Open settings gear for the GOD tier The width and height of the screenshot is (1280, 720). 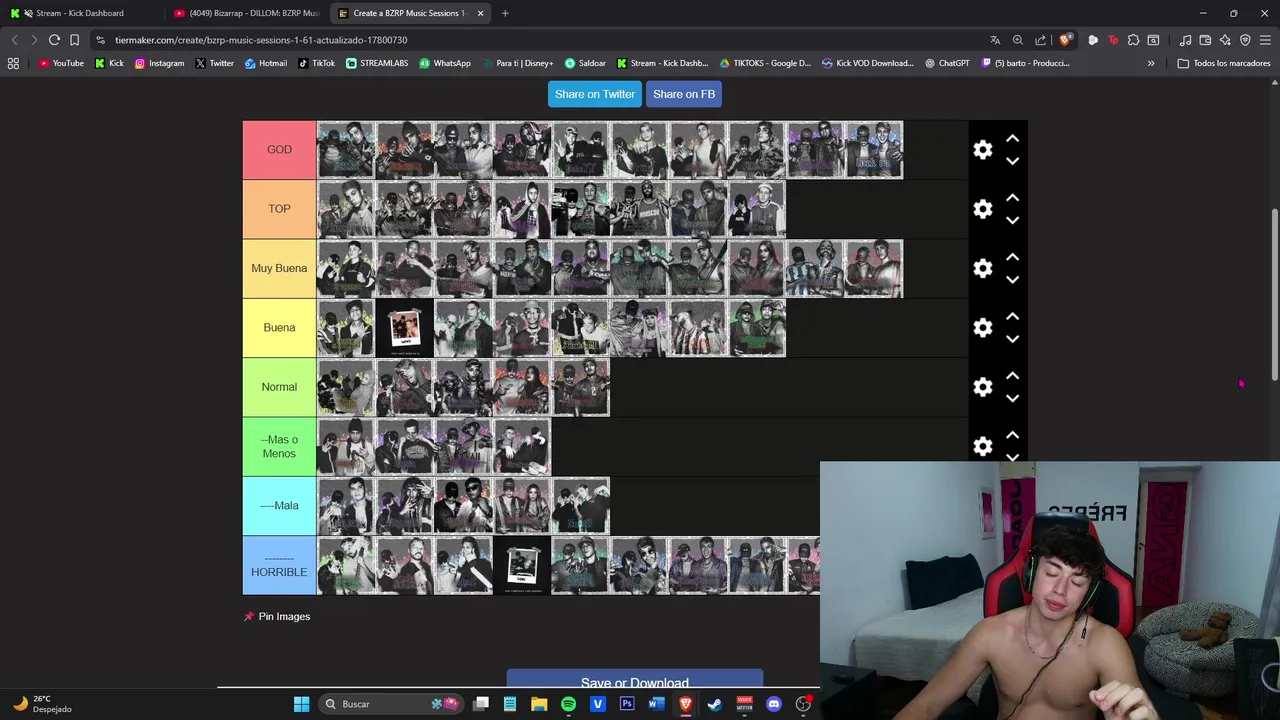983,150
